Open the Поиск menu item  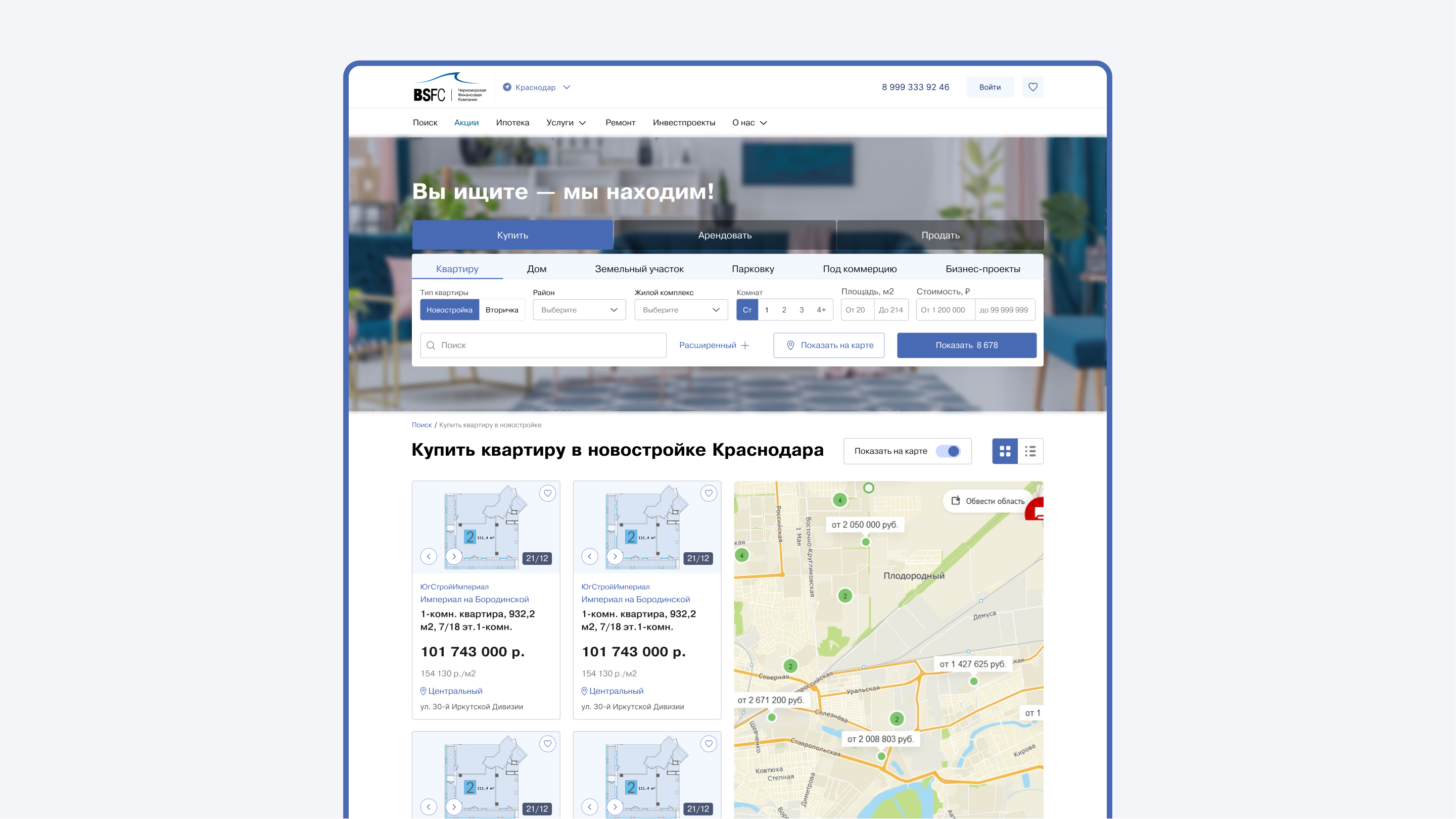pyautogui.click(x=425, y=123)
